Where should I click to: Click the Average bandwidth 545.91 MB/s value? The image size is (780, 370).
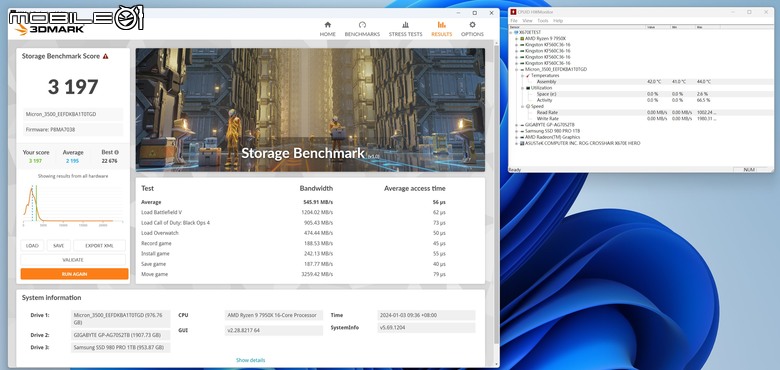point(318,202)
